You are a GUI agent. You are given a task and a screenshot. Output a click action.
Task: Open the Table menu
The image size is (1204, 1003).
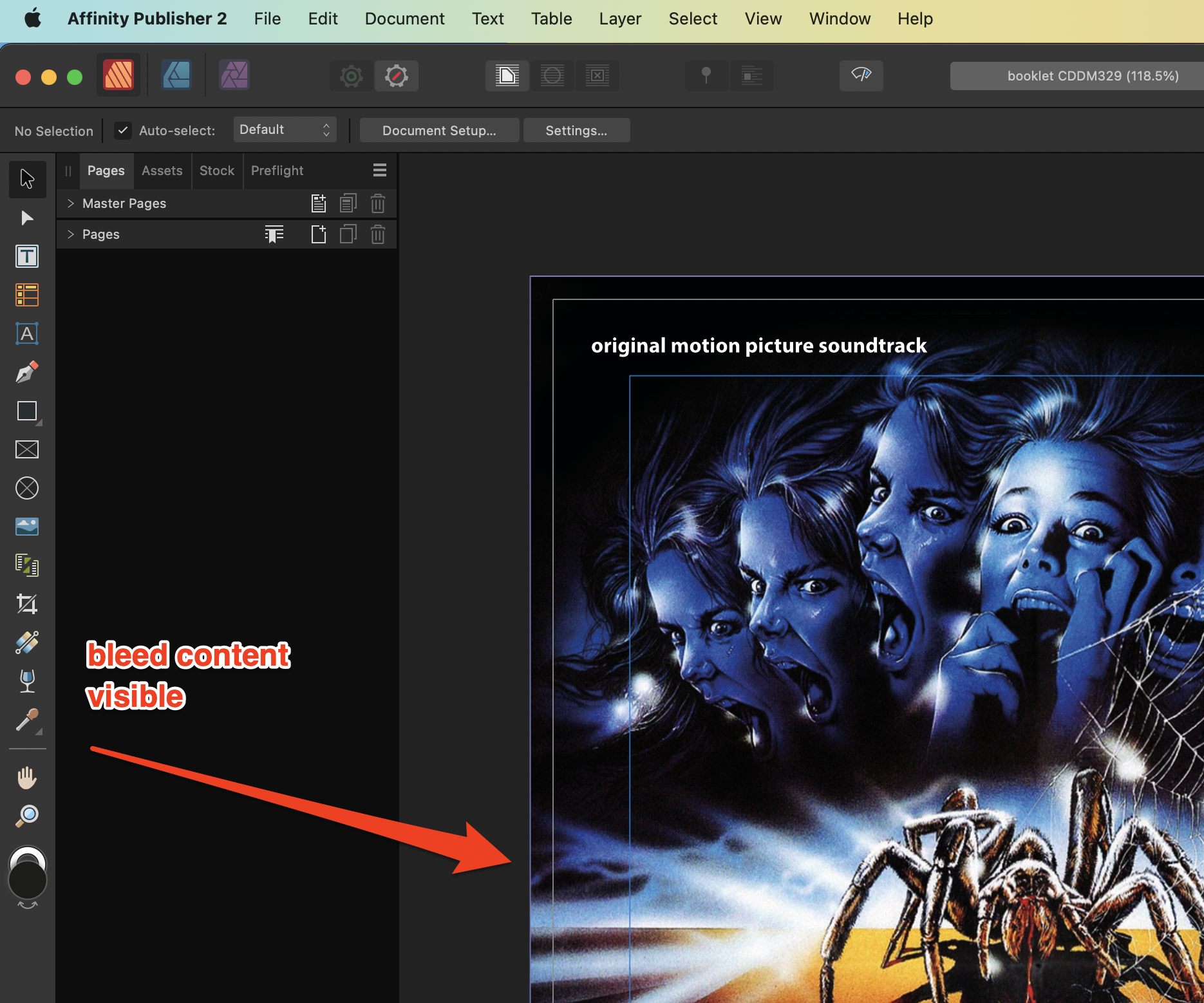(x=551, y=19)
